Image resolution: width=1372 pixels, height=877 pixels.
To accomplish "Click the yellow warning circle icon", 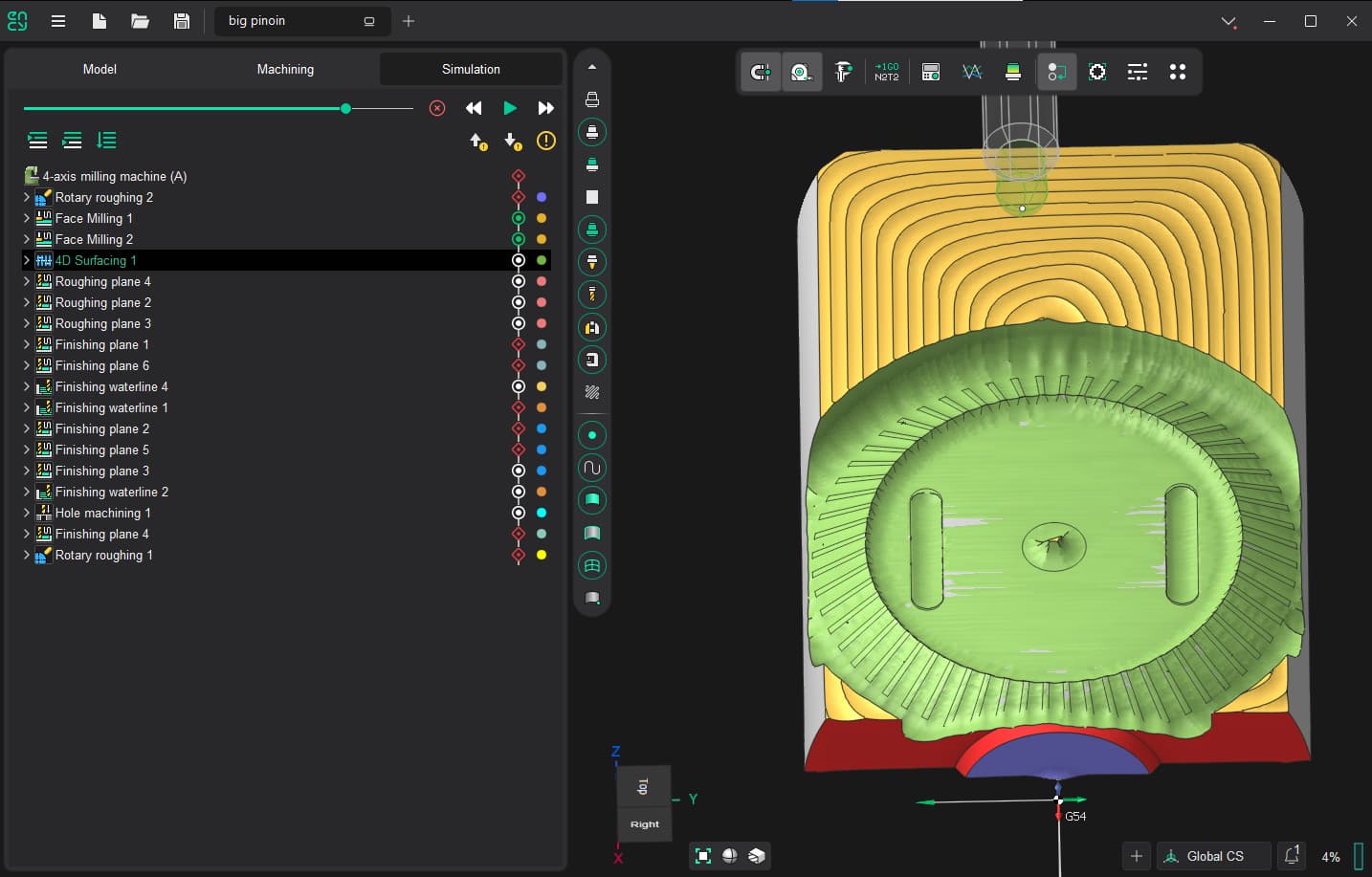I will click(x=545, y=141).
